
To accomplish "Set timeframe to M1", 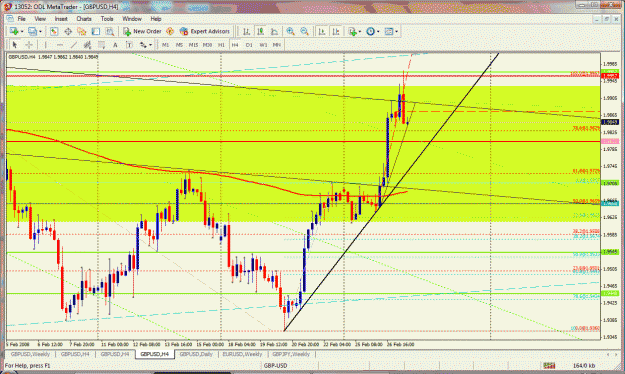I will pos(165,45).
